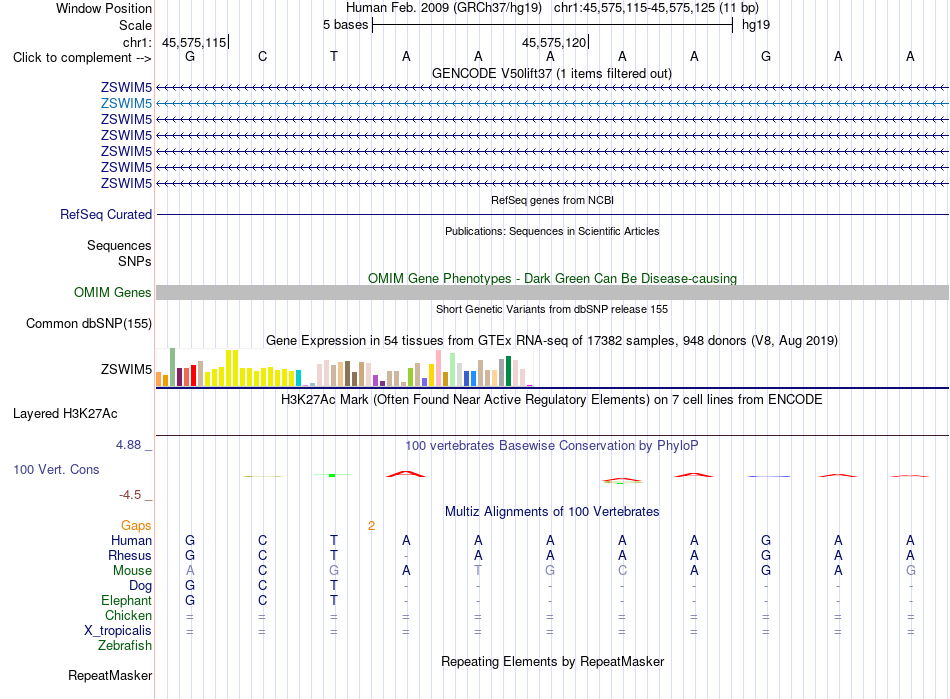This screenshot has width=950, height=699.
Task: Click the 'H3K27Ac Mark' ENCODE track title
Action: pos(552,399)
